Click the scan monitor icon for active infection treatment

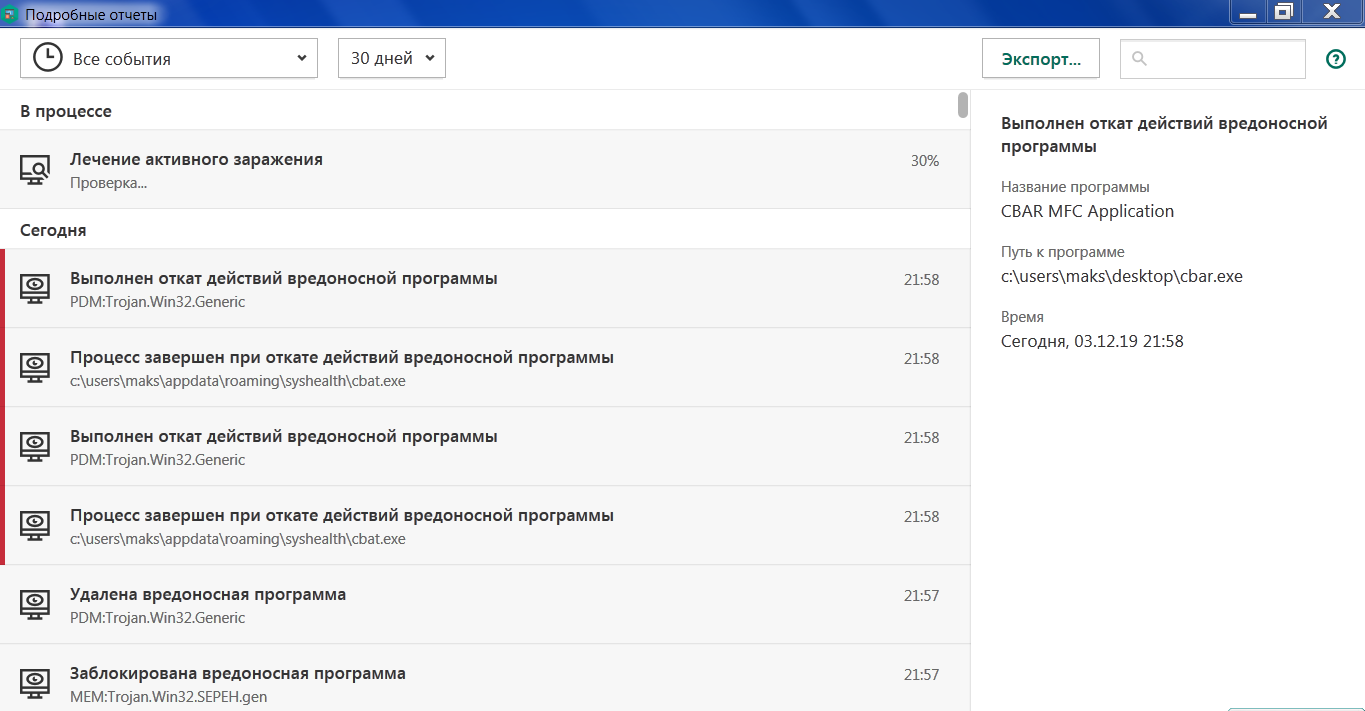tap(36, 170)
